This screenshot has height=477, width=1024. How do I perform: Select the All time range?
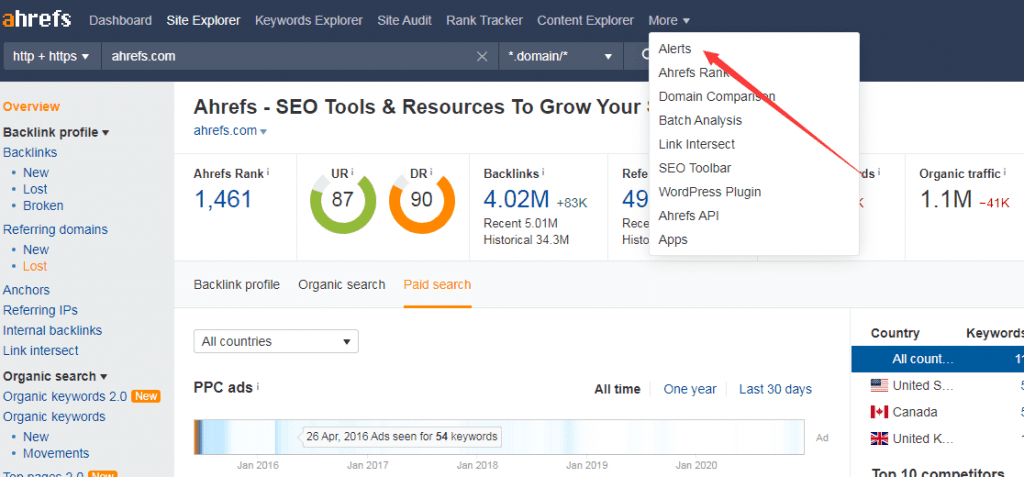(617, 389)
